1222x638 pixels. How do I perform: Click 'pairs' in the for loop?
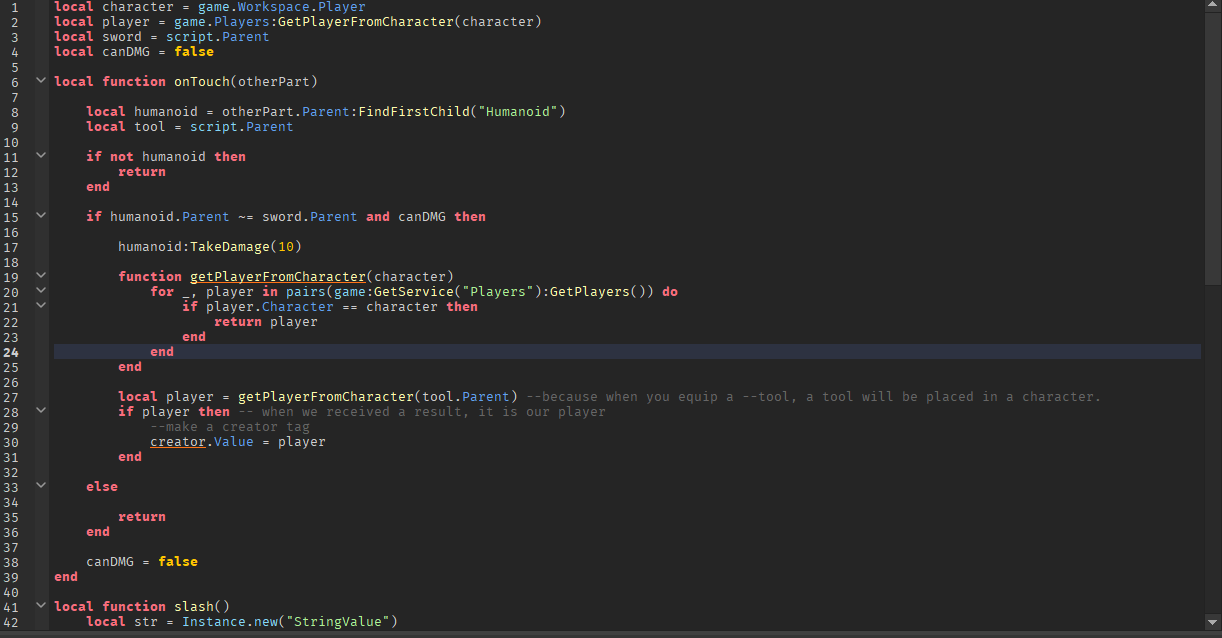click(306, 292)
